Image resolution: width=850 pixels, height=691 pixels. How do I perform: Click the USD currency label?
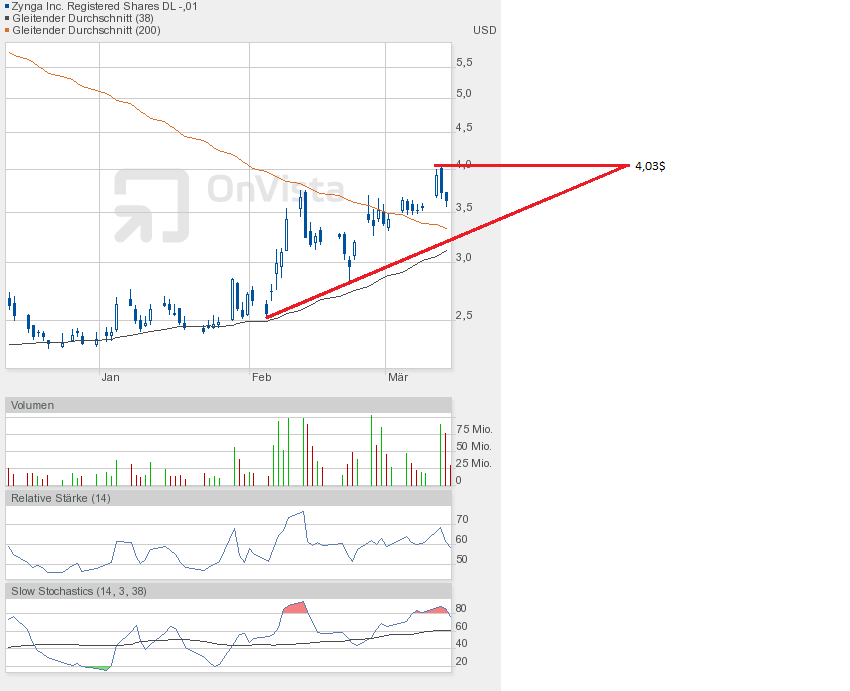pos(484,30)
